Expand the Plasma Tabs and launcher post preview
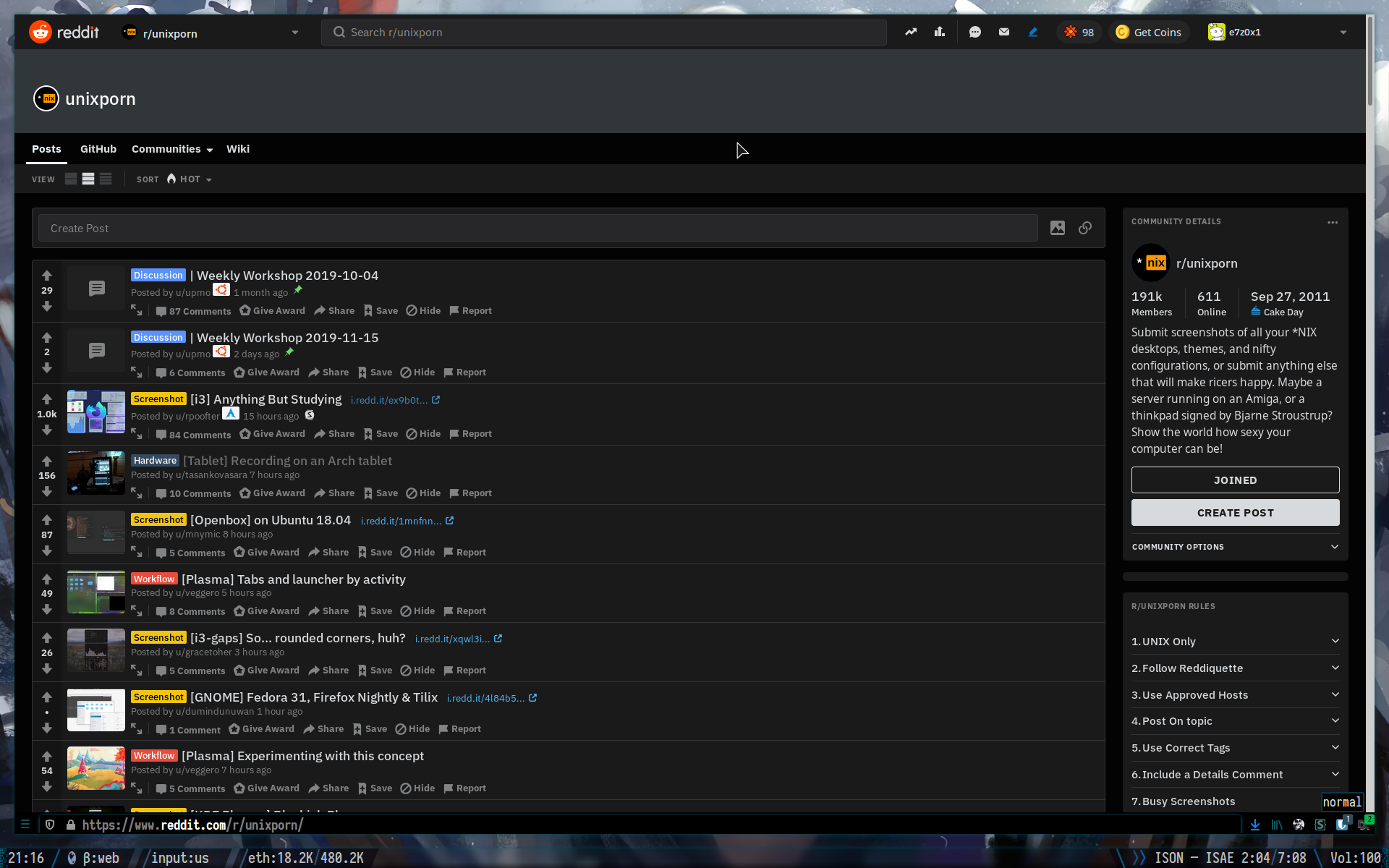The image size is (1389, 868). [x=137, y=611]
